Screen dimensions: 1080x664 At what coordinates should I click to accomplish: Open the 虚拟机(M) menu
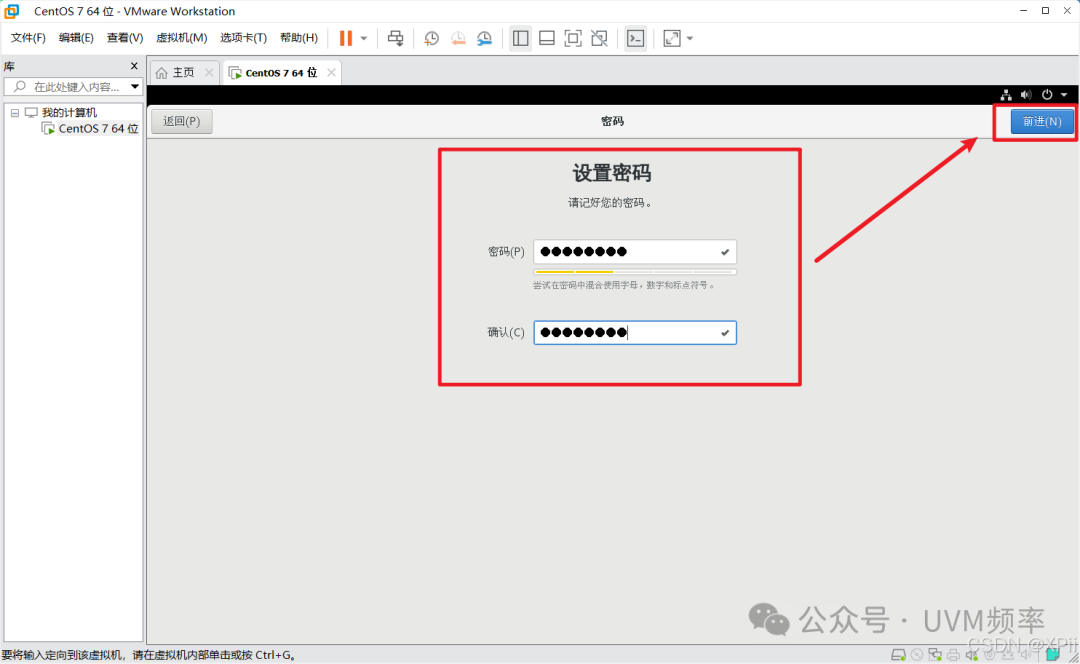coord(181,37)
